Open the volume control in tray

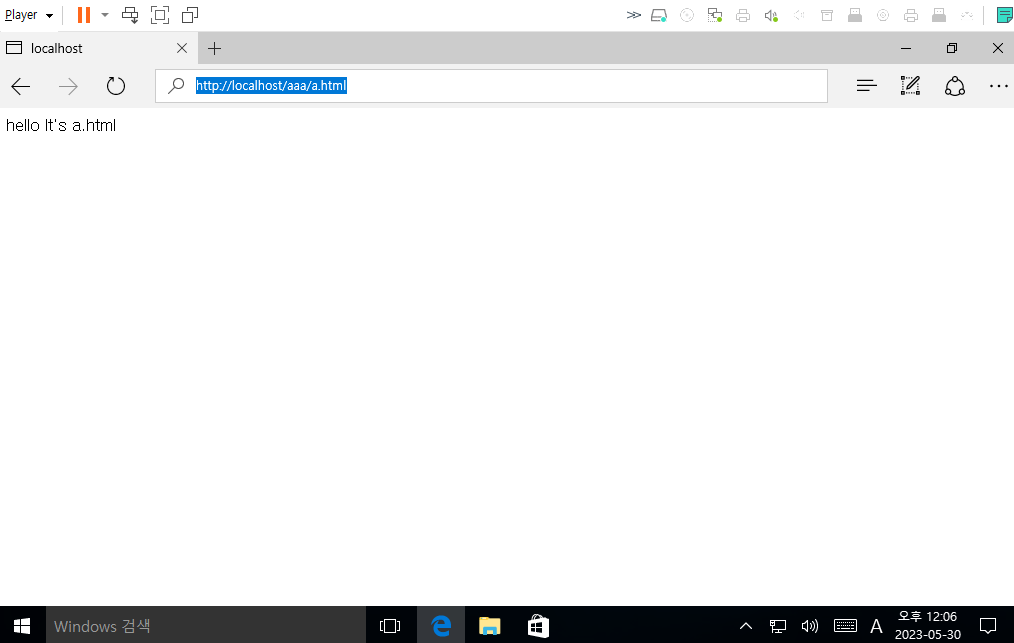810,626
